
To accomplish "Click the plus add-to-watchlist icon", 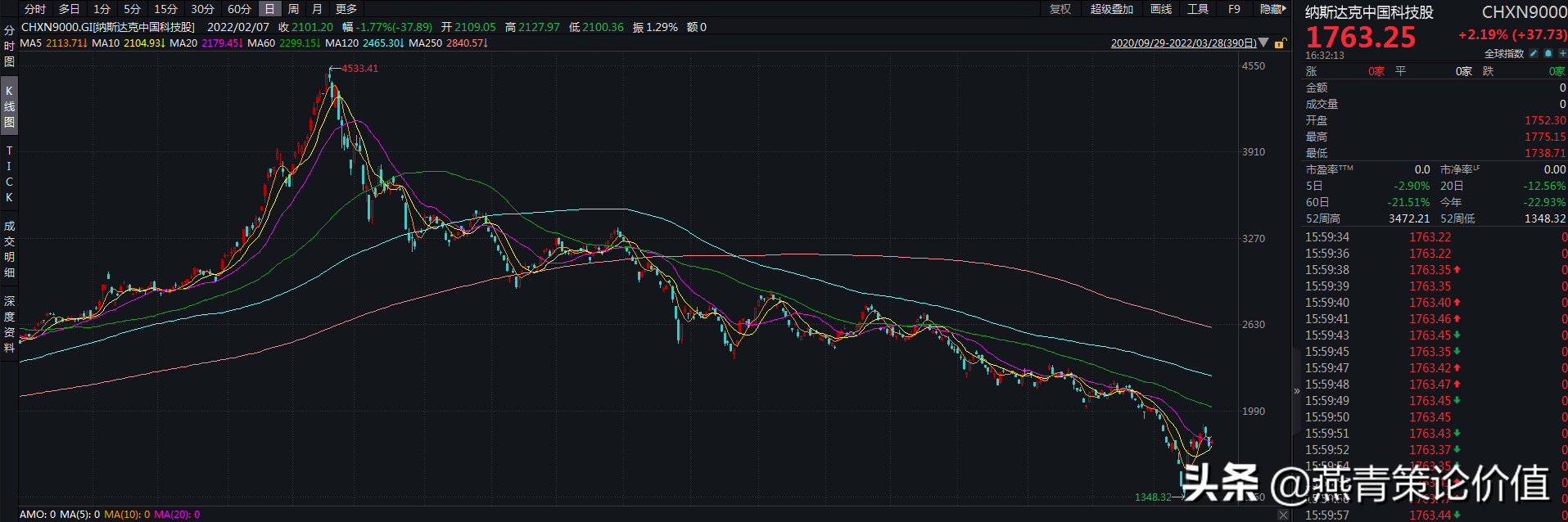I will (1562, 53).
